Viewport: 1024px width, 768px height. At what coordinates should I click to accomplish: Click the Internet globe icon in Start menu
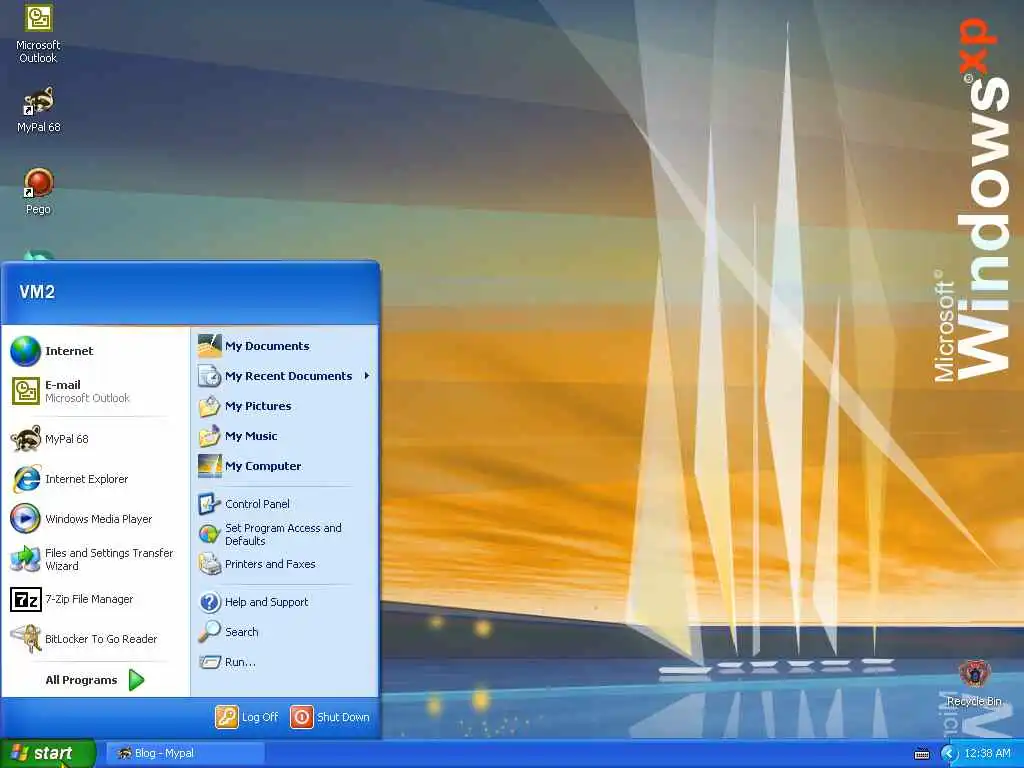(25, 351)
